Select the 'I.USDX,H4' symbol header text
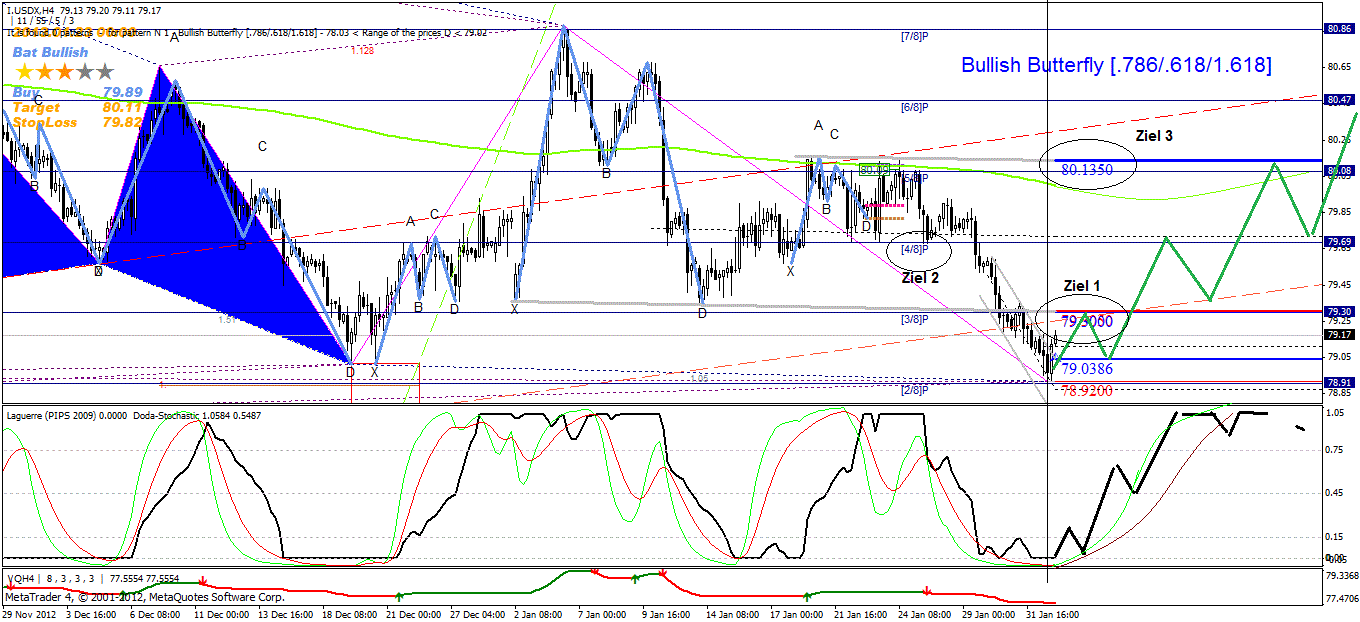 tap(30, 10)
